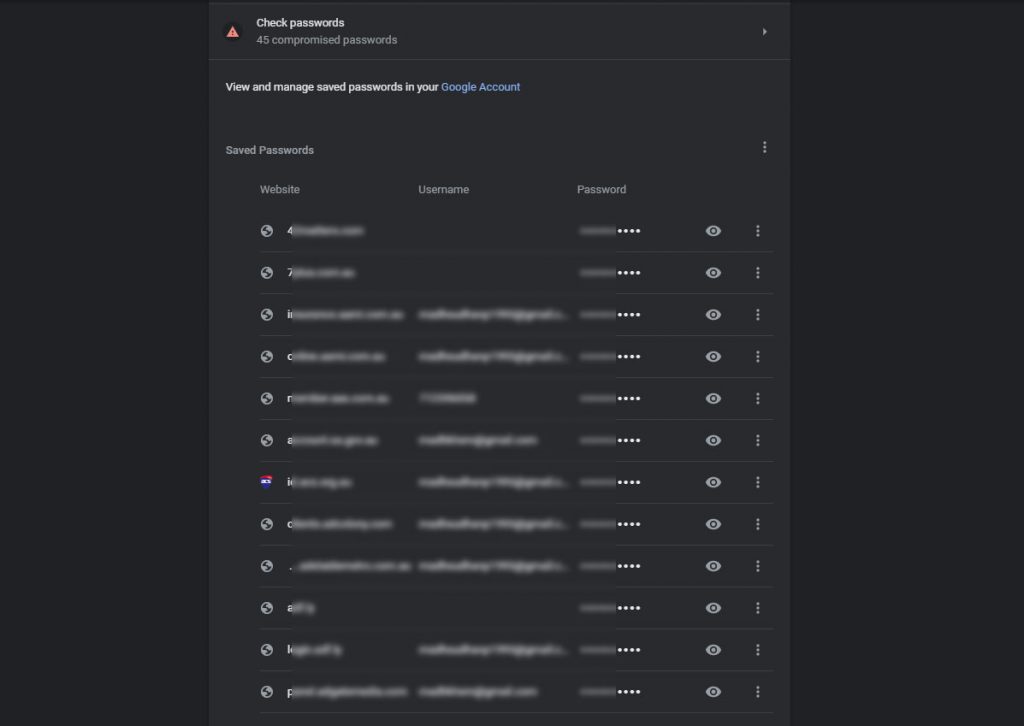Click the globe favicon of the site starting with 4
The width and height of the screenshot is (1024, 726).
pos(266,230)
